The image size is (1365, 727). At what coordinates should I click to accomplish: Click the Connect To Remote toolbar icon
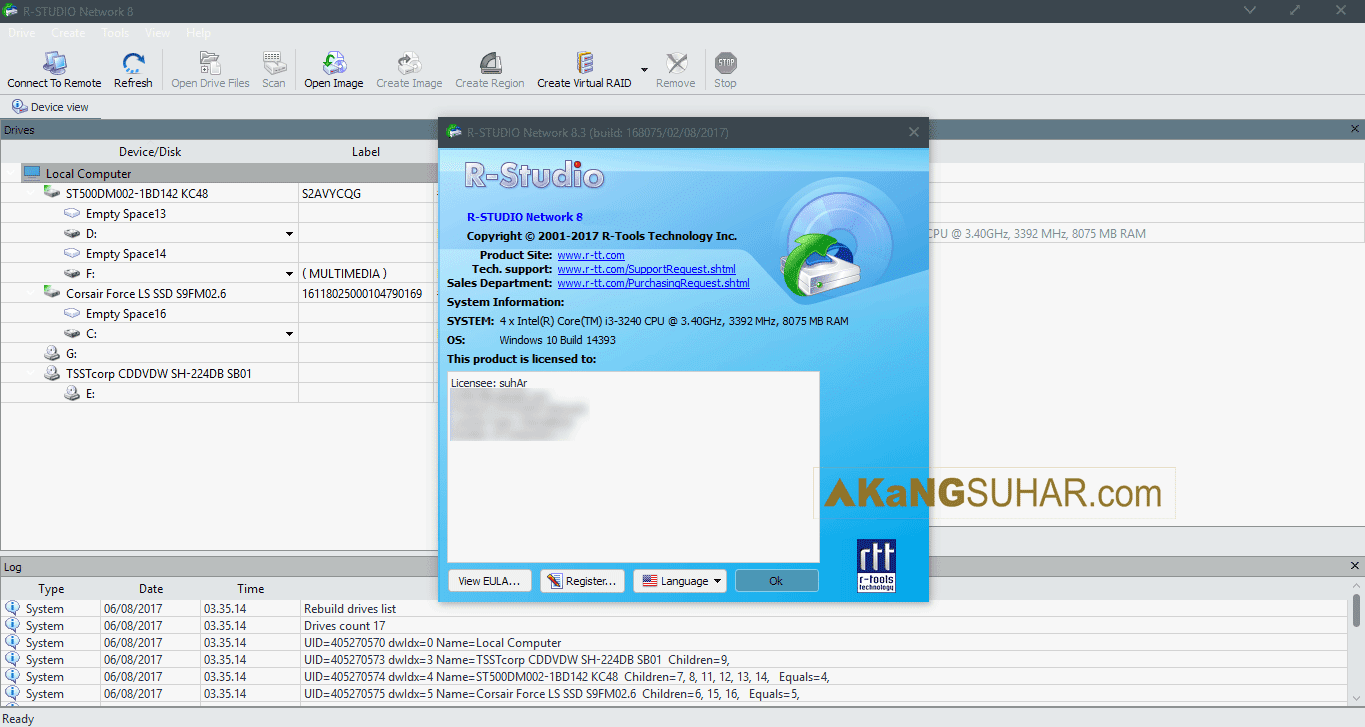(x=54, y=63)
